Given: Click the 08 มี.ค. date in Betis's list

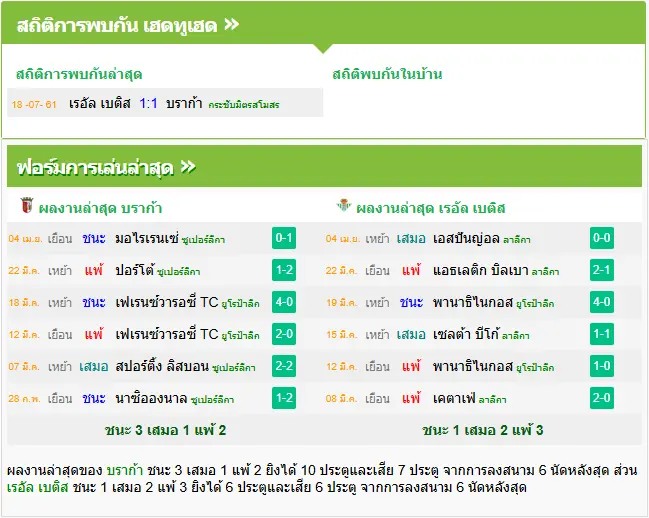Looking at the screenshot, I should tap(342, 399).
